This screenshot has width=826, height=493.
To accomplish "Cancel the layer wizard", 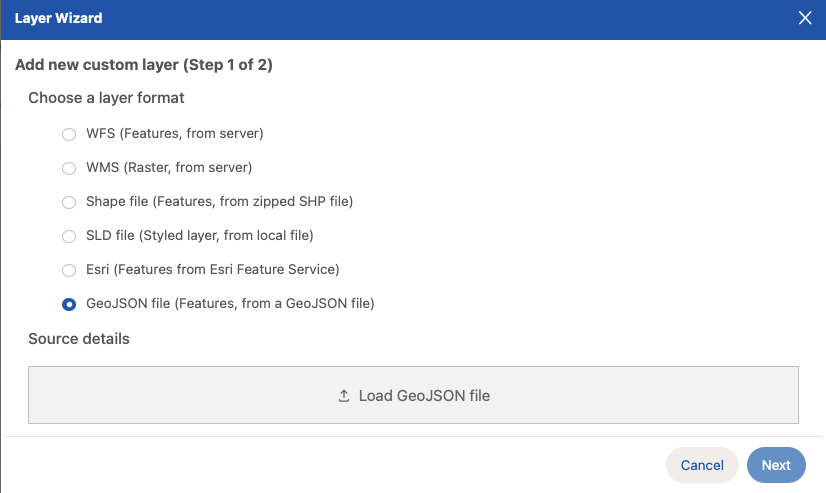I will point(702,465).
